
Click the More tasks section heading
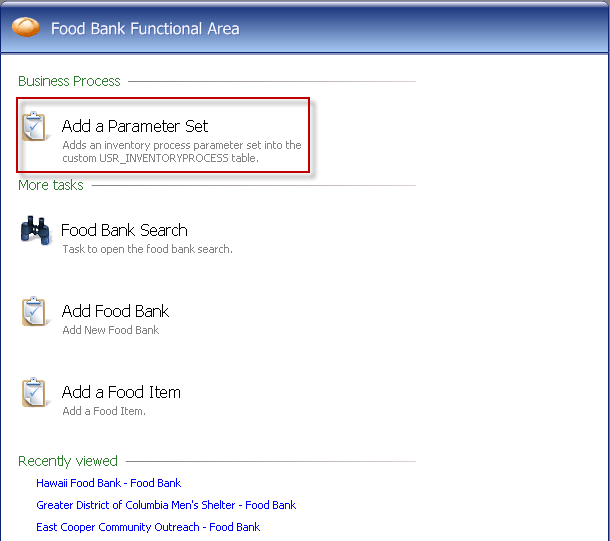tap(51, 185)
